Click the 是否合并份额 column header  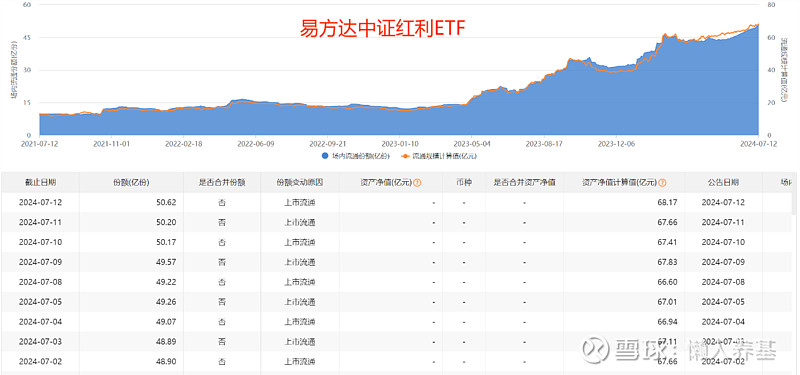coord(222,183)
